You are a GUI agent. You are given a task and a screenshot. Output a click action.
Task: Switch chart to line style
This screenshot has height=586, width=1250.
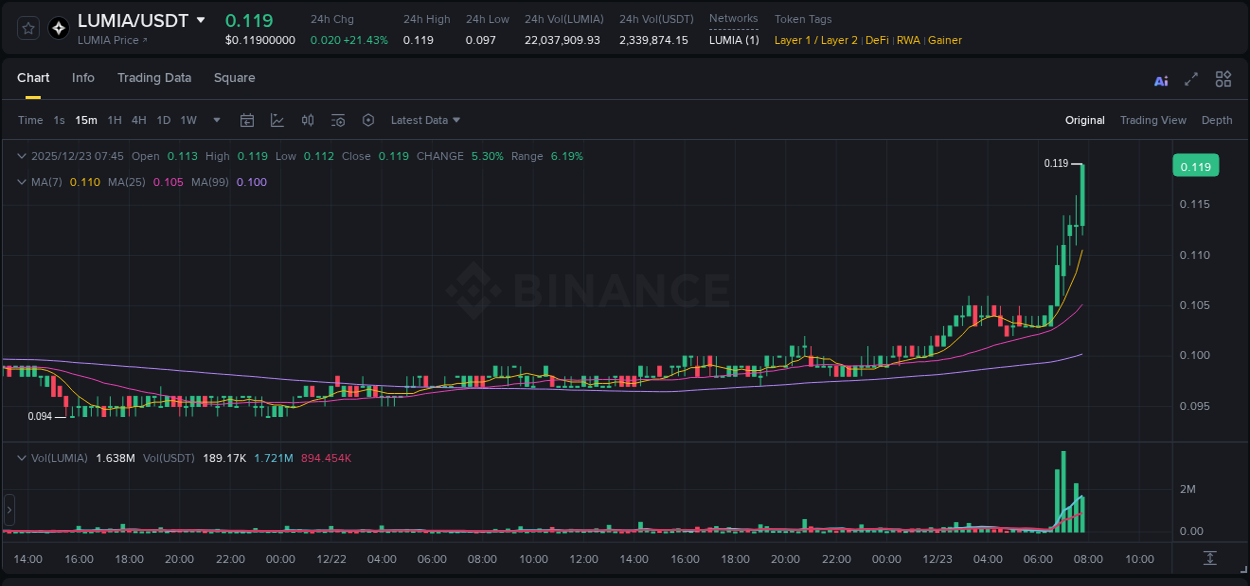(277, 120)
